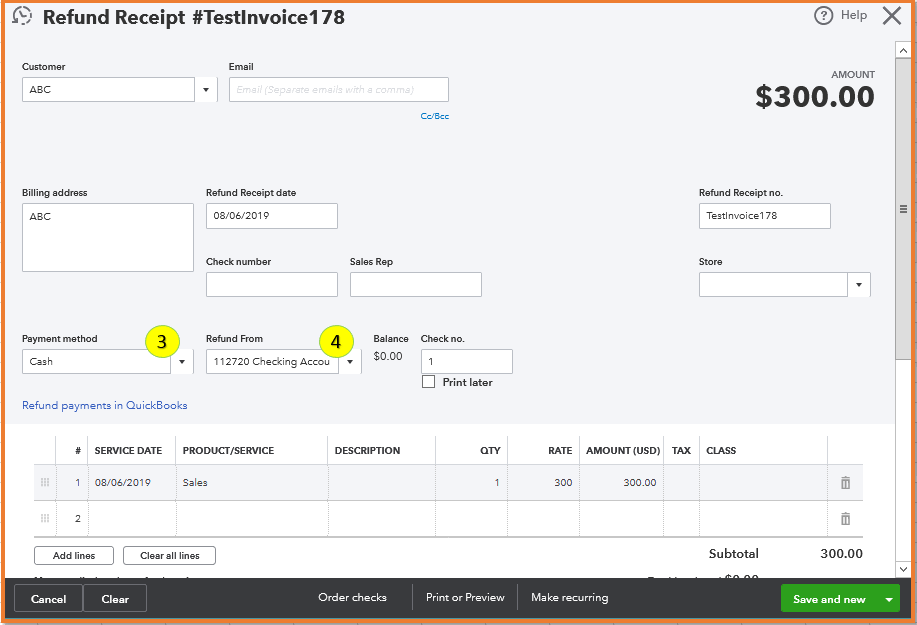Close the Refund Receipt window

[x=891, y=16]
